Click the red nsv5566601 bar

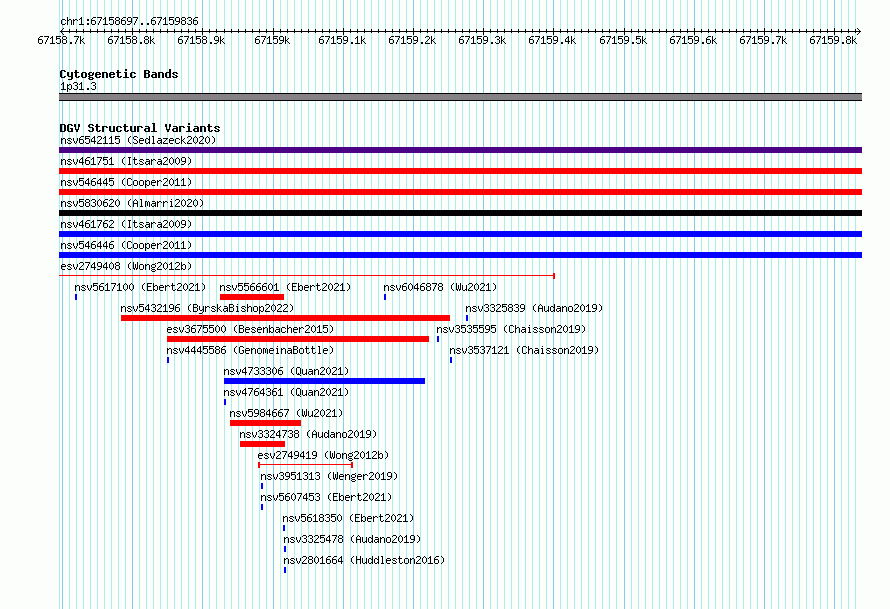pyautogui.click(x=252, y=297)
